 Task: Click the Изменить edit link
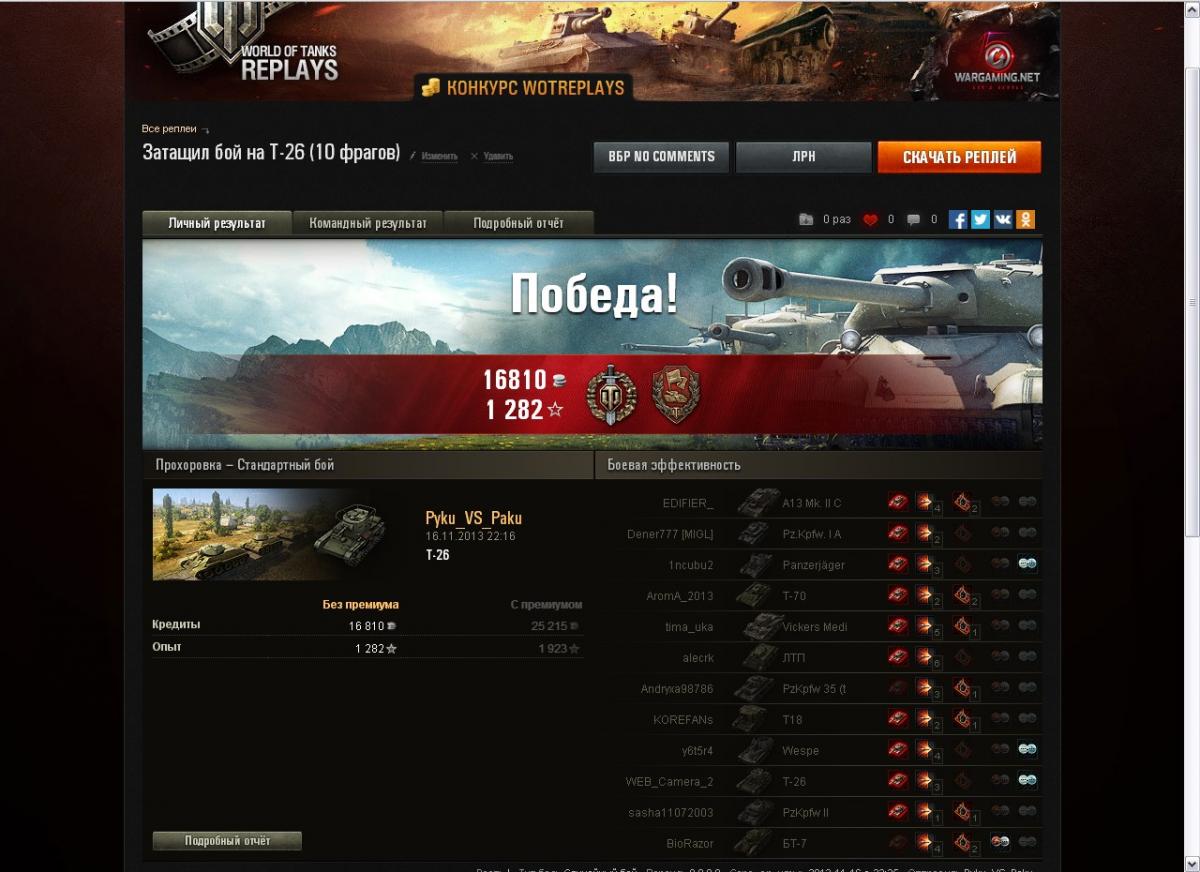coord(439,156)
